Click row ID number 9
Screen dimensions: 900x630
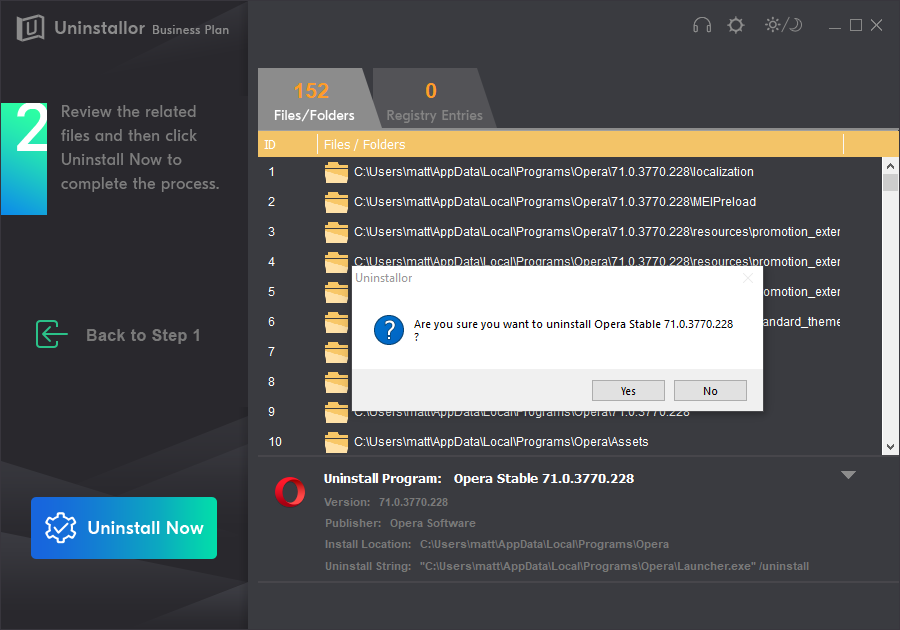pos(271,412)
